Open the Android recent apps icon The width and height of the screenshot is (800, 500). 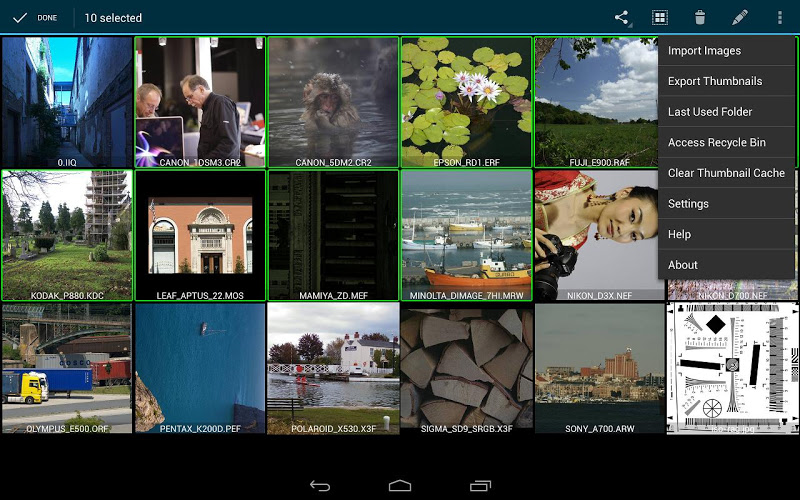pos(480,485)
